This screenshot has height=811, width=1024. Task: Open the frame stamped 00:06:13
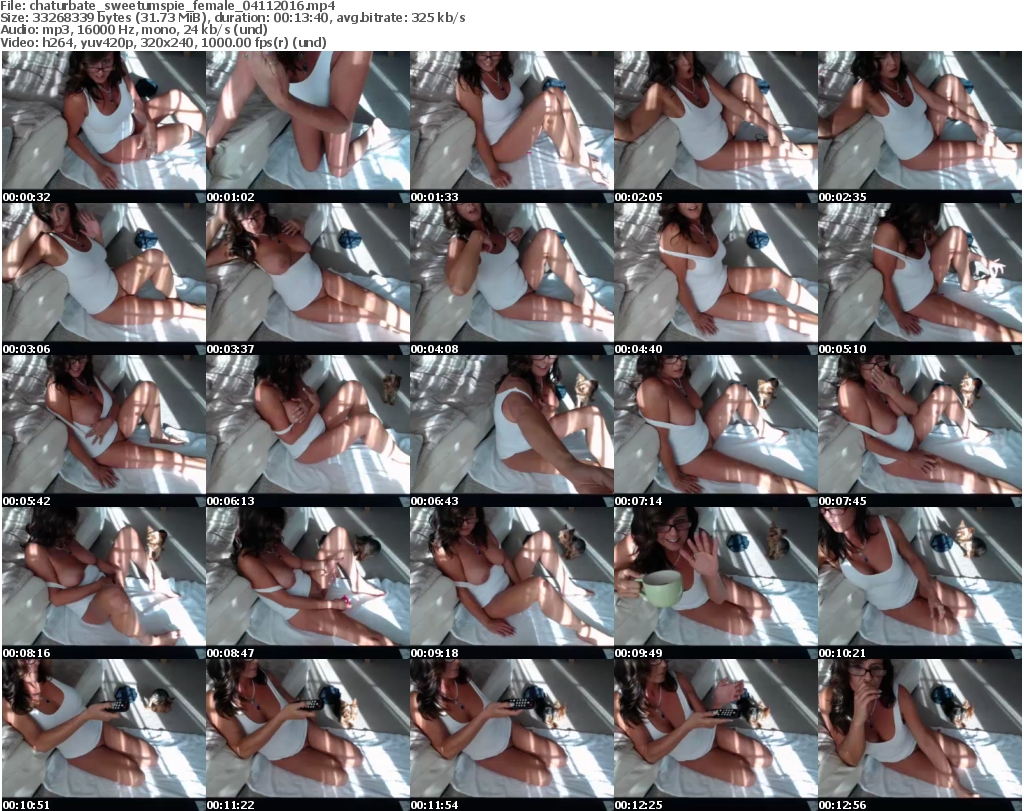point(308,431)
